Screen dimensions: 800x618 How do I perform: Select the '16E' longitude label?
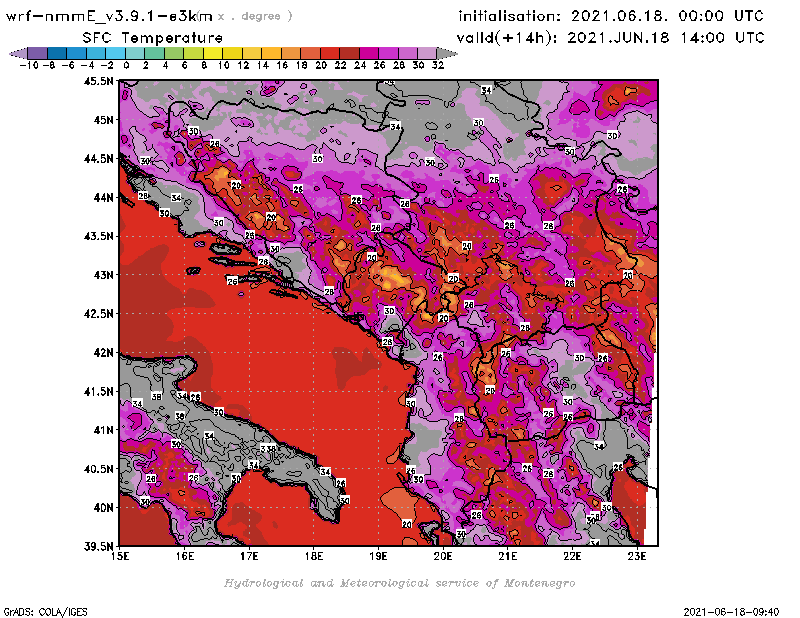(185, 556)
